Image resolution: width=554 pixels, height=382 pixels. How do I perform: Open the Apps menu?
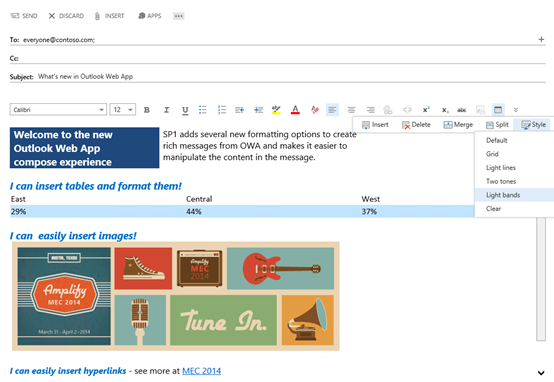pyautogui.click(x=149, y=16)
